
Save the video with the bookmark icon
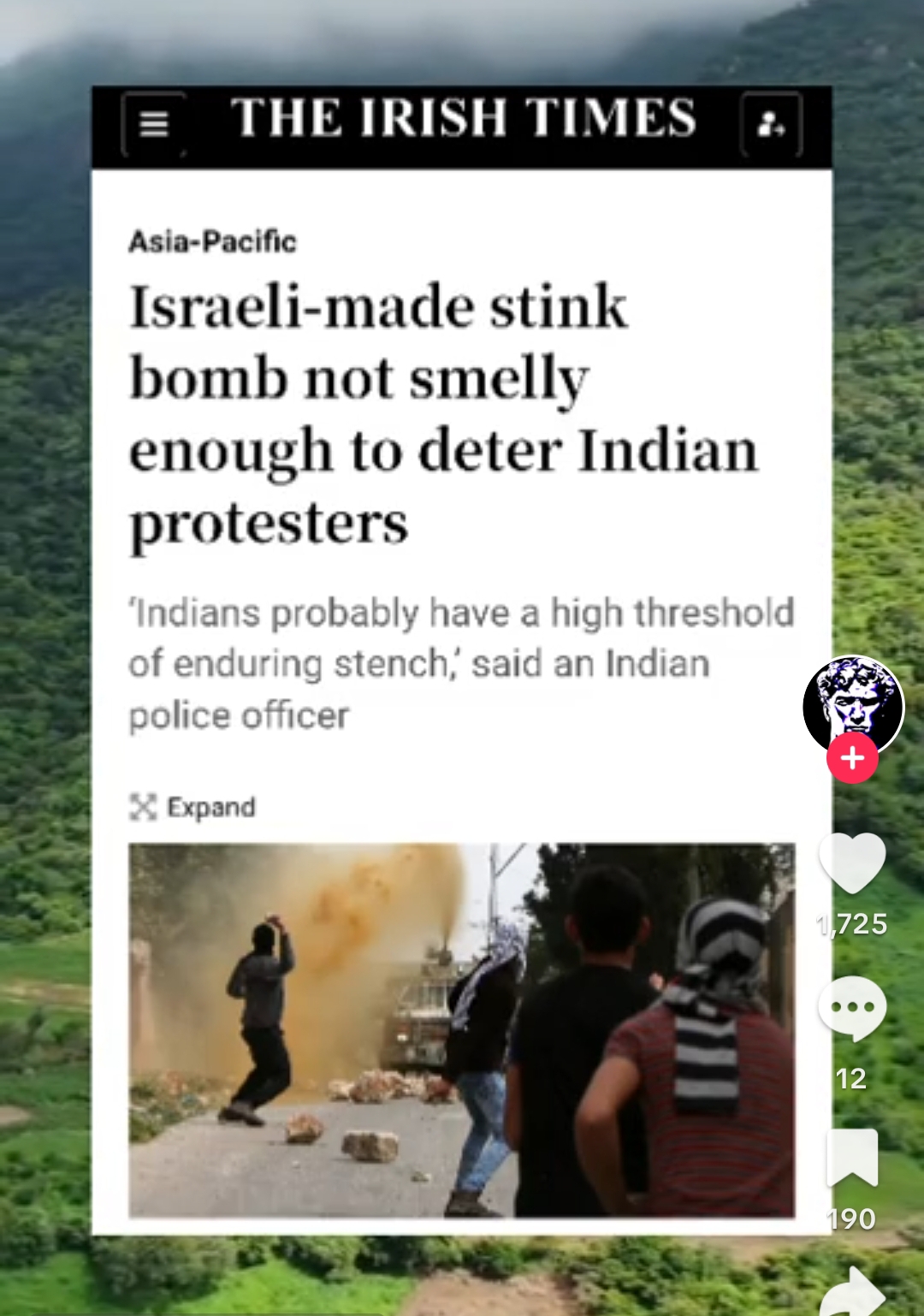(x=852, y=1157)
